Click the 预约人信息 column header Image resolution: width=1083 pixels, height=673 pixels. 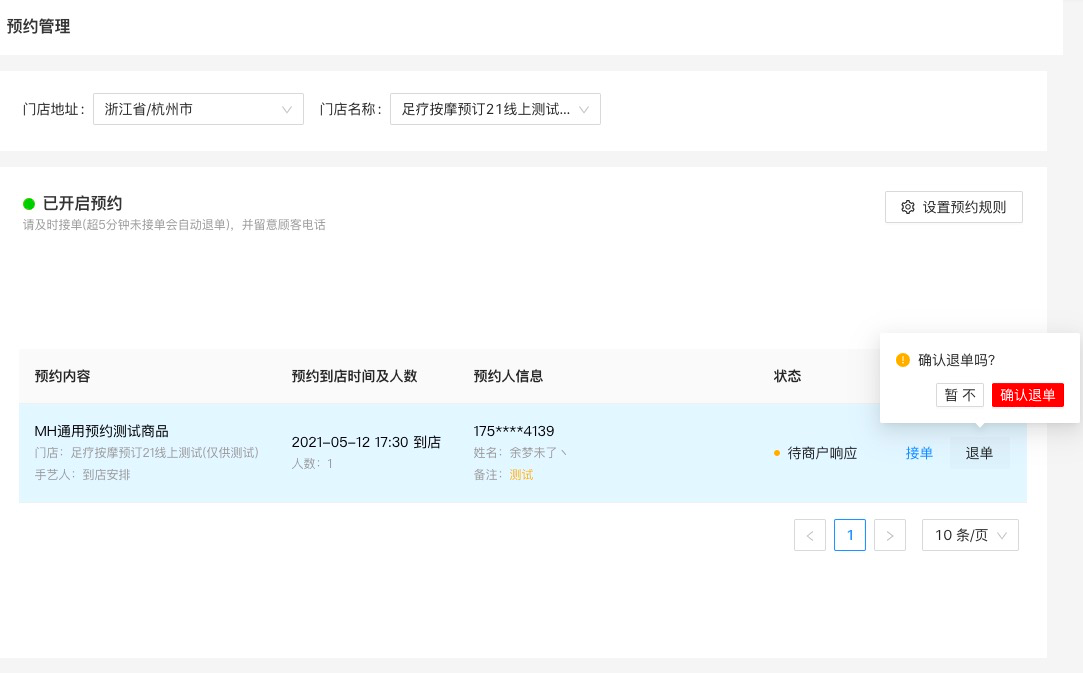(508, 376)
